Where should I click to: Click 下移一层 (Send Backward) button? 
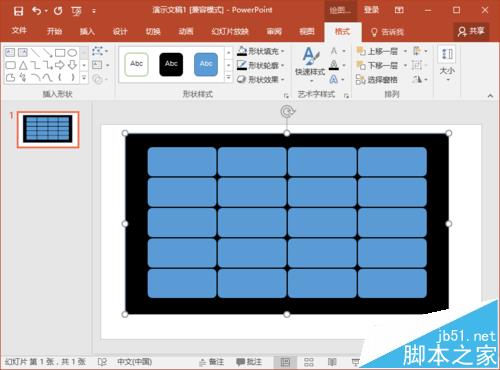377,65
